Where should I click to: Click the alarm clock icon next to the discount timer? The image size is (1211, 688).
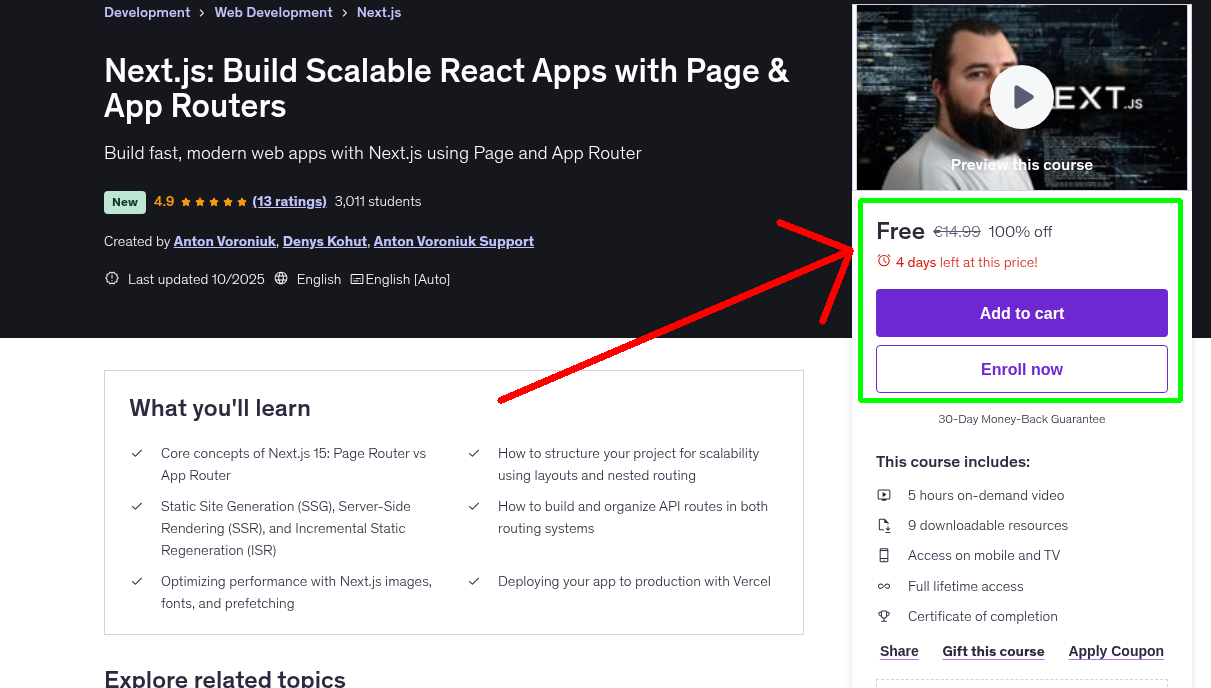(x=883, y=261)
